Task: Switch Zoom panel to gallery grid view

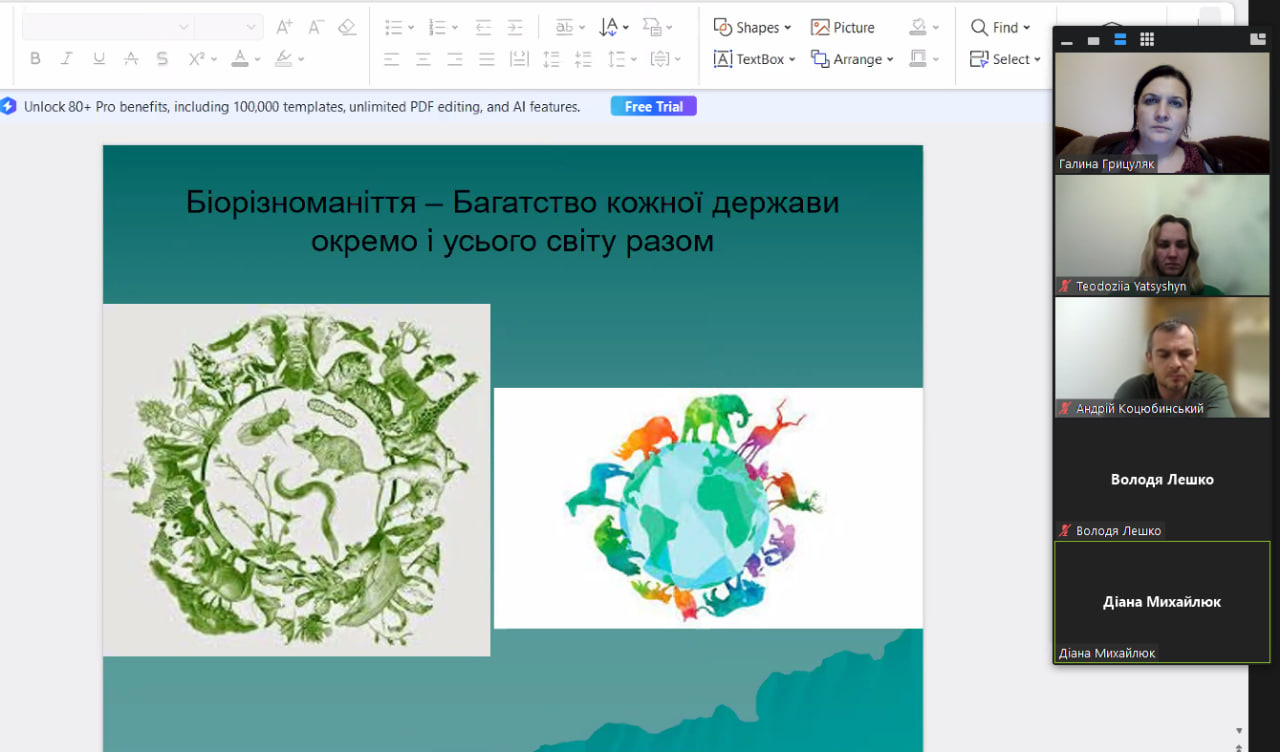Action: [1147, 40]
